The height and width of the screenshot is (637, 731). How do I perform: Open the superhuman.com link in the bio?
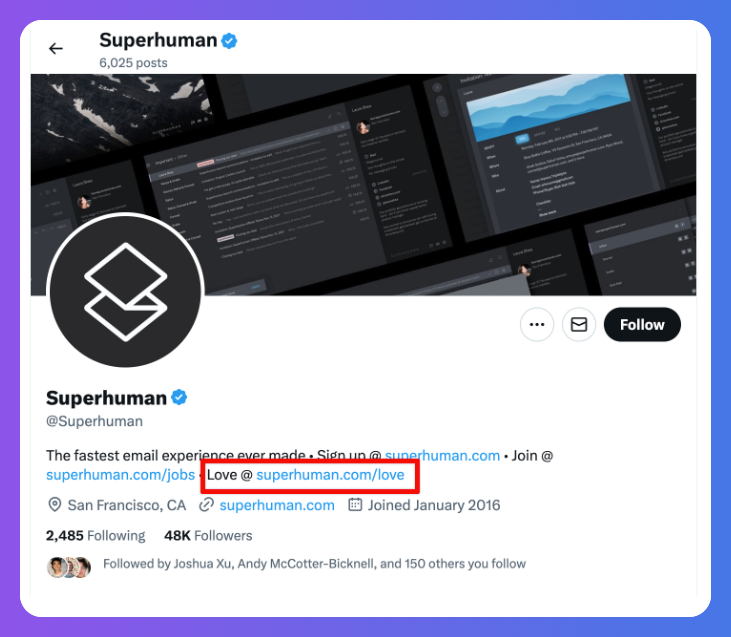coord(442,455)
